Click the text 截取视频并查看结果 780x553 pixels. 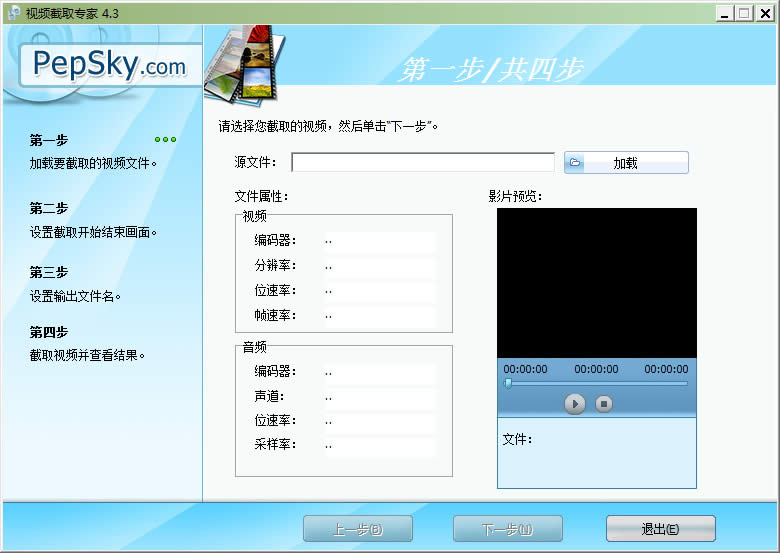(x=87, y=355)
